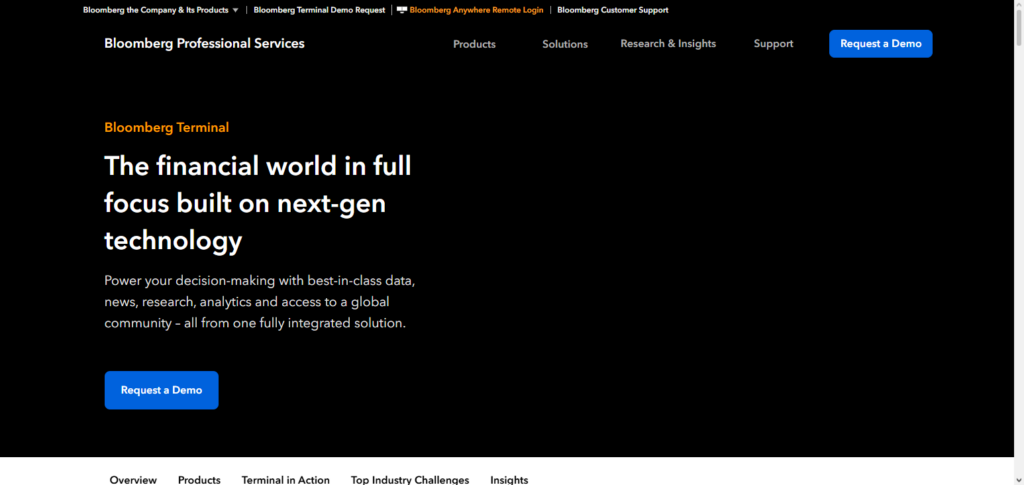Switch to Top Industry Challenges tab
1024x485 pixels.
point(409,480)
